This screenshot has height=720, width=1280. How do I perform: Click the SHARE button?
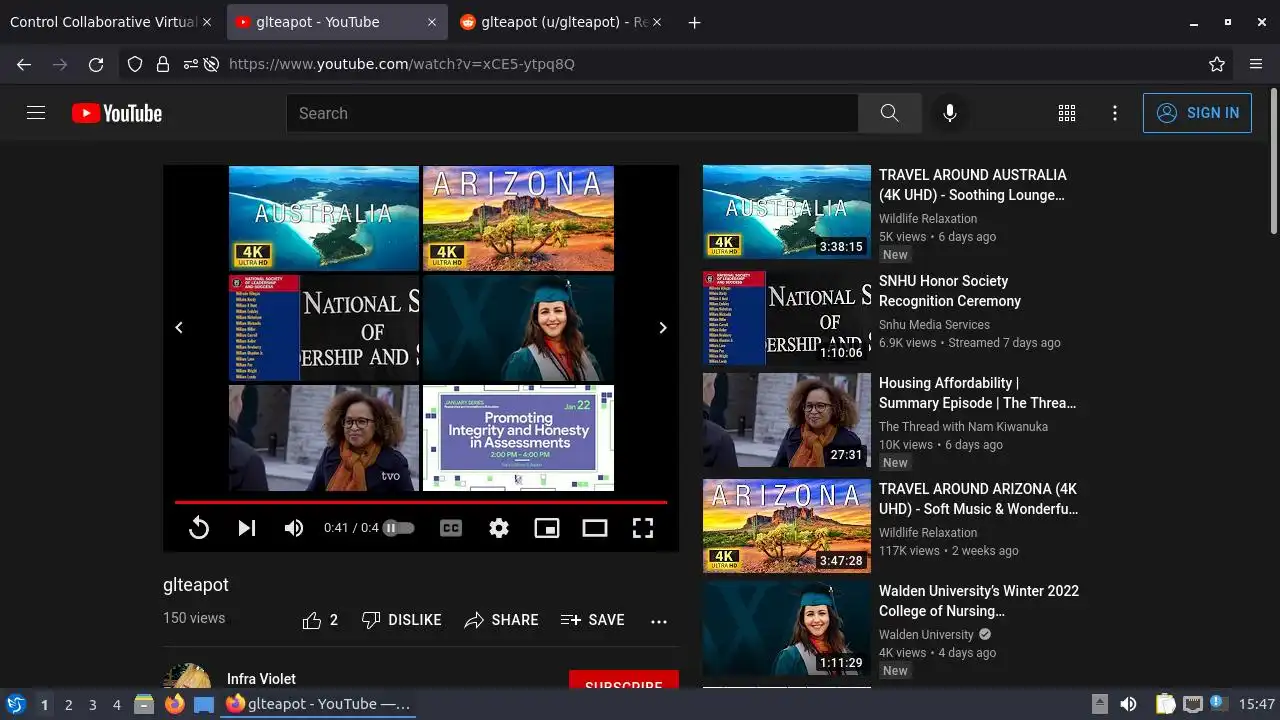coord(501,620)
